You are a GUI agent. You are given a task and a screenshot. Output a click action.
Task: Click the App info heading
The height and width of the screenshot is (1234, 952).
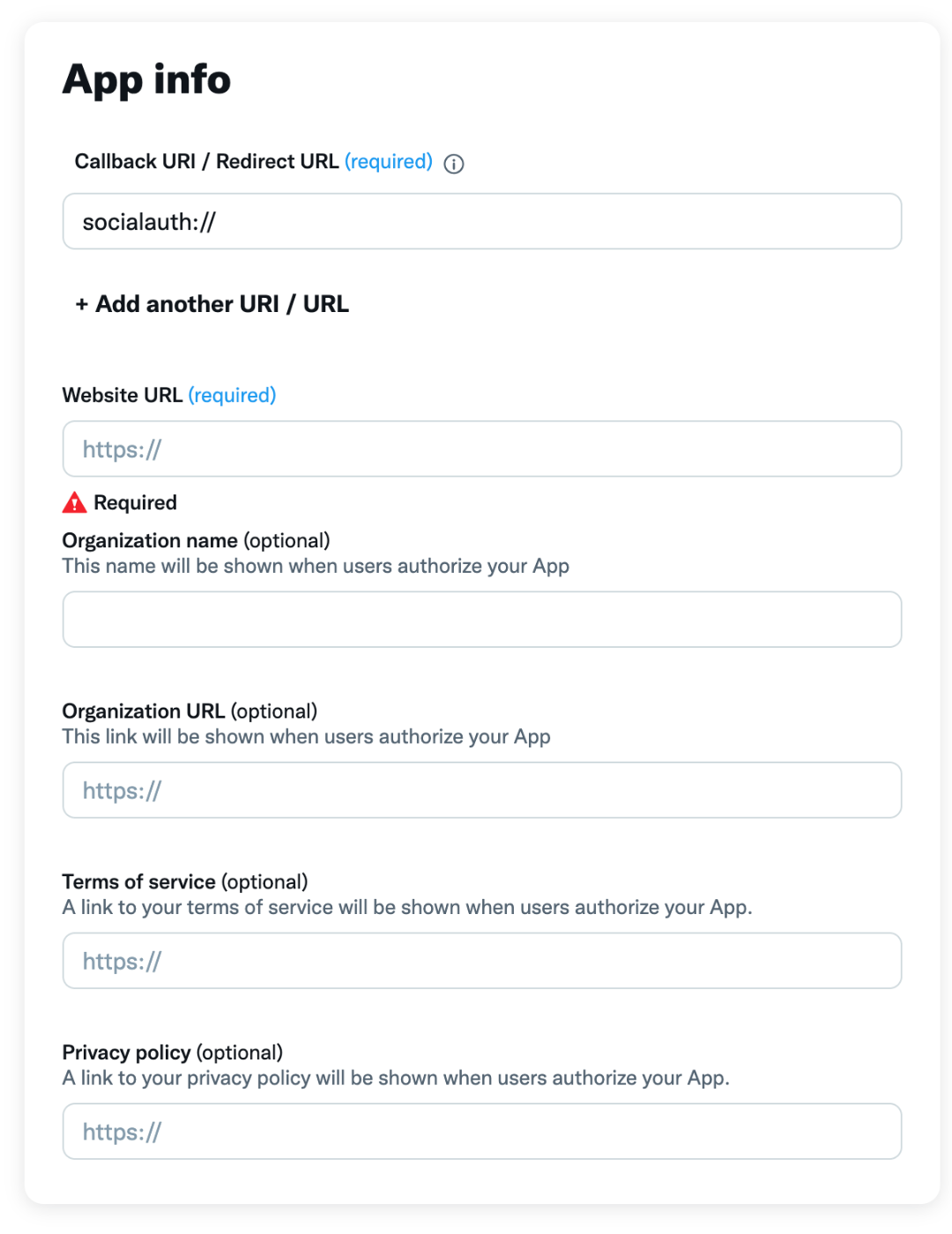147,79
